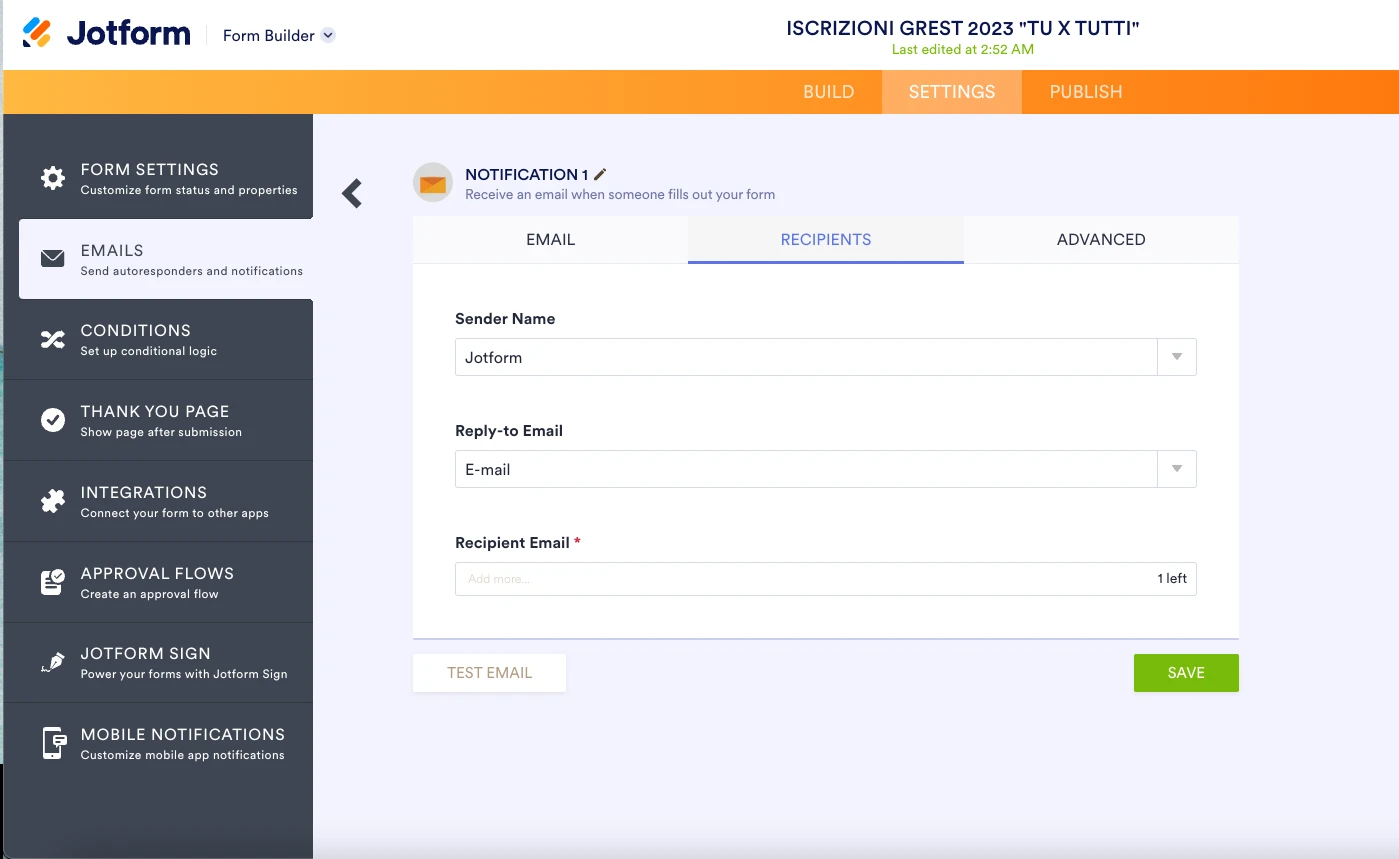Click the Jotform Sign pen icon

point(52,663)
